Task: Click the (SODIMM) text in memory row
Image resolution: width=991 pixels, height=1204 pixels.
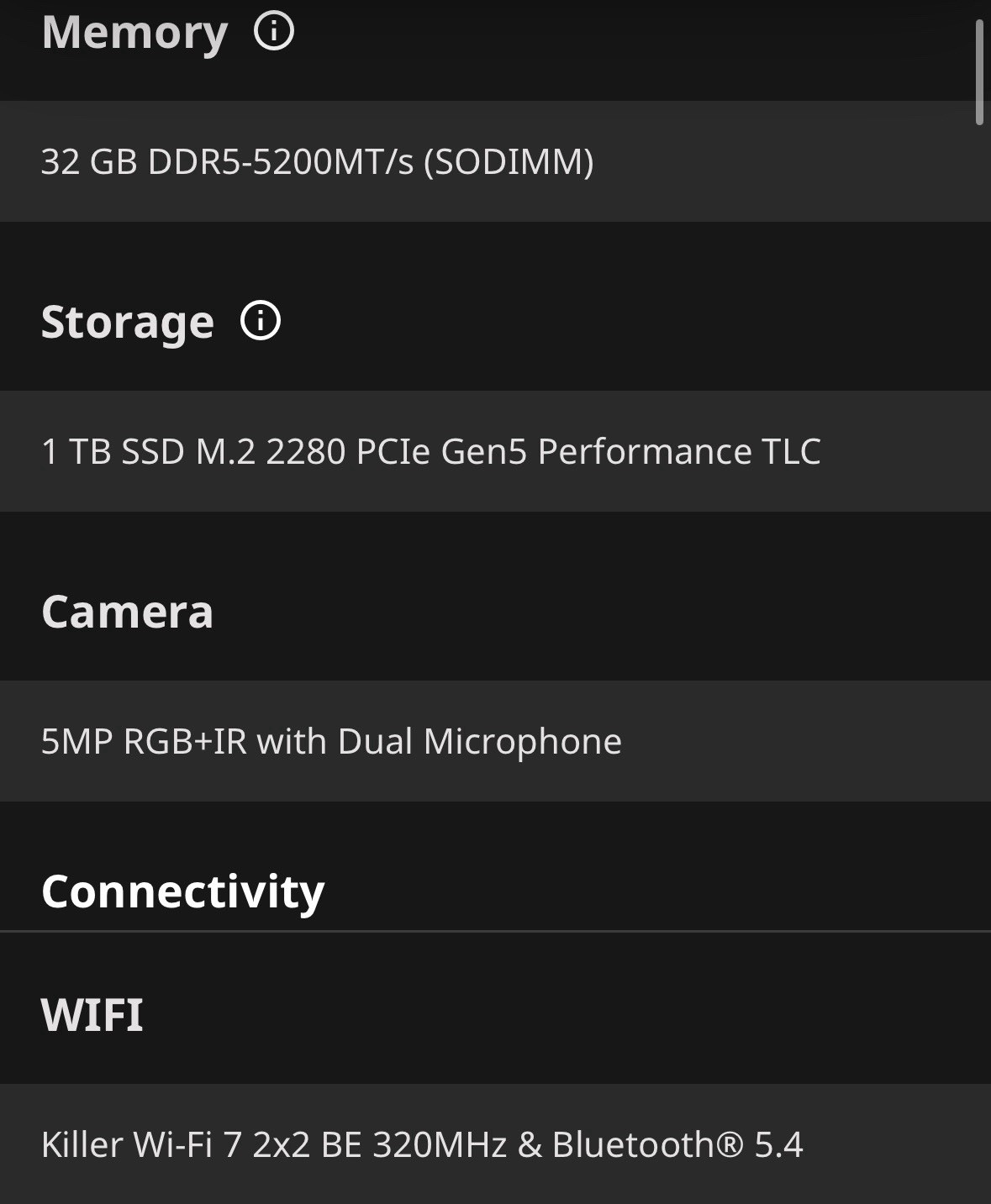Action: tap(509, 161)
